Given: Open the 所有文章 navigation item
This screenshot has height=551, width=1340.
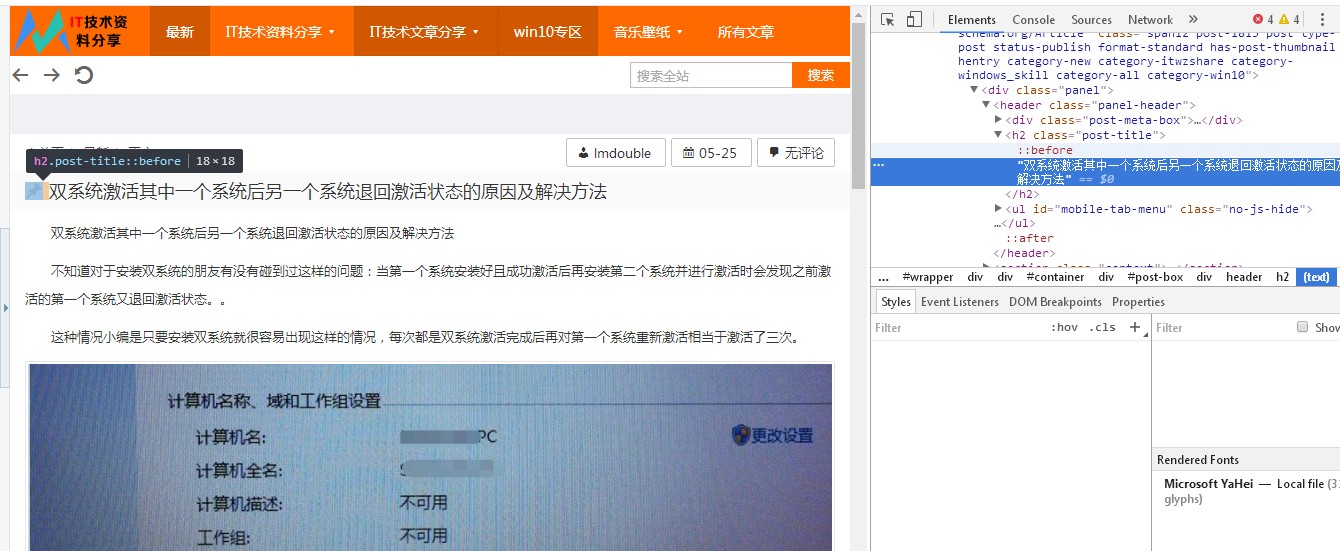Looking at the screenshot, I should 745,31.
